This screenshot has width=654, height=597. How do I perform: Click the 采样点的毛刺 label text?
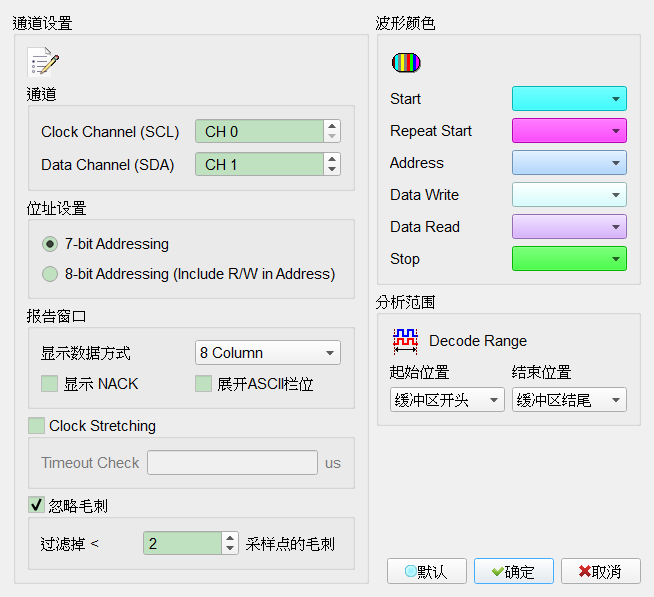[290, 544]
